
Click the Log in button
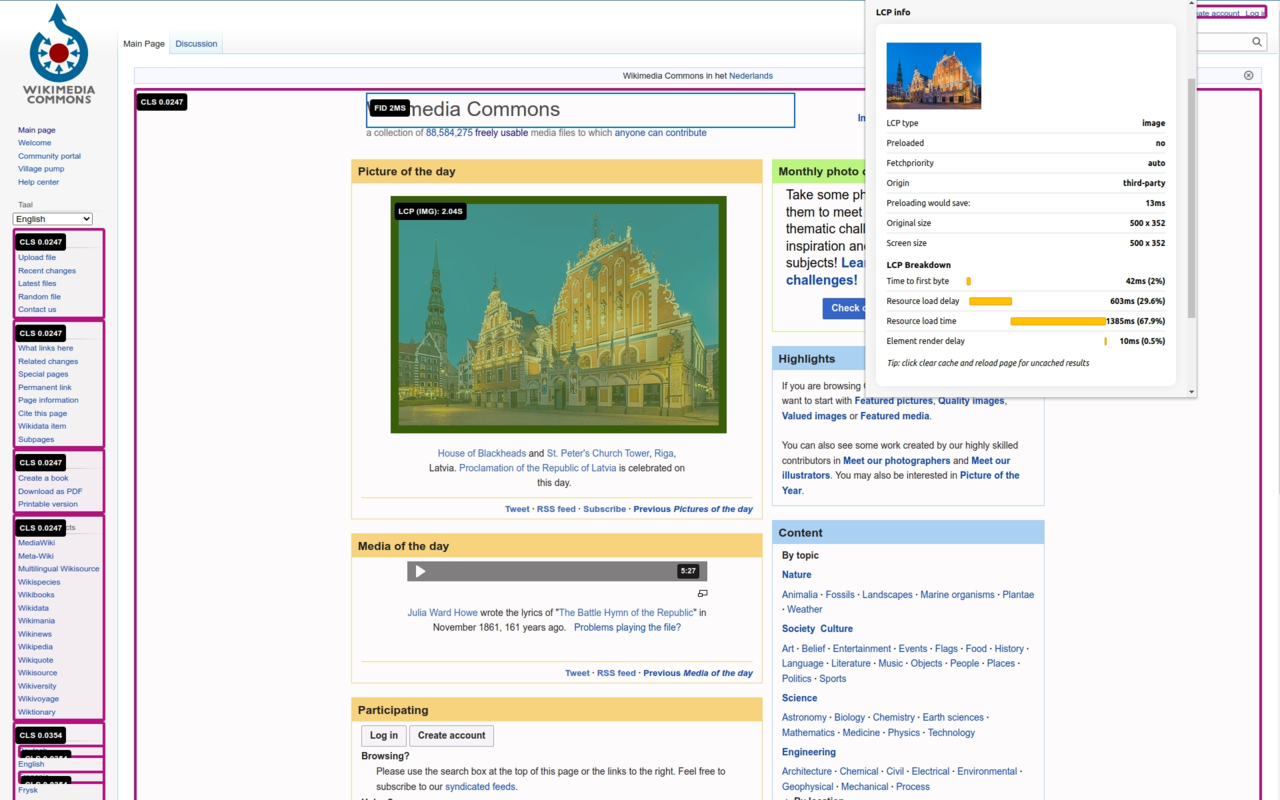pos(383,735)
